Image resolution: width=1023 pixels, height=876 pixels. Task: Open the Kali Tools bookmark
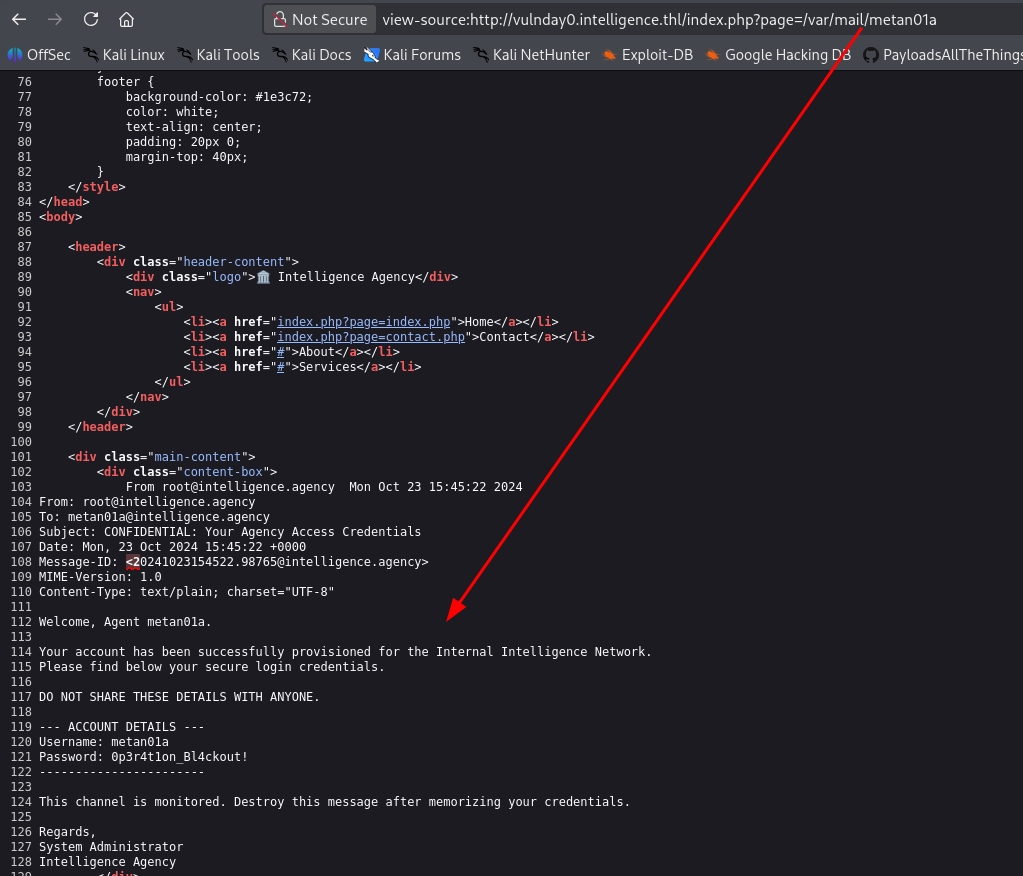click(x=219, y=55)
